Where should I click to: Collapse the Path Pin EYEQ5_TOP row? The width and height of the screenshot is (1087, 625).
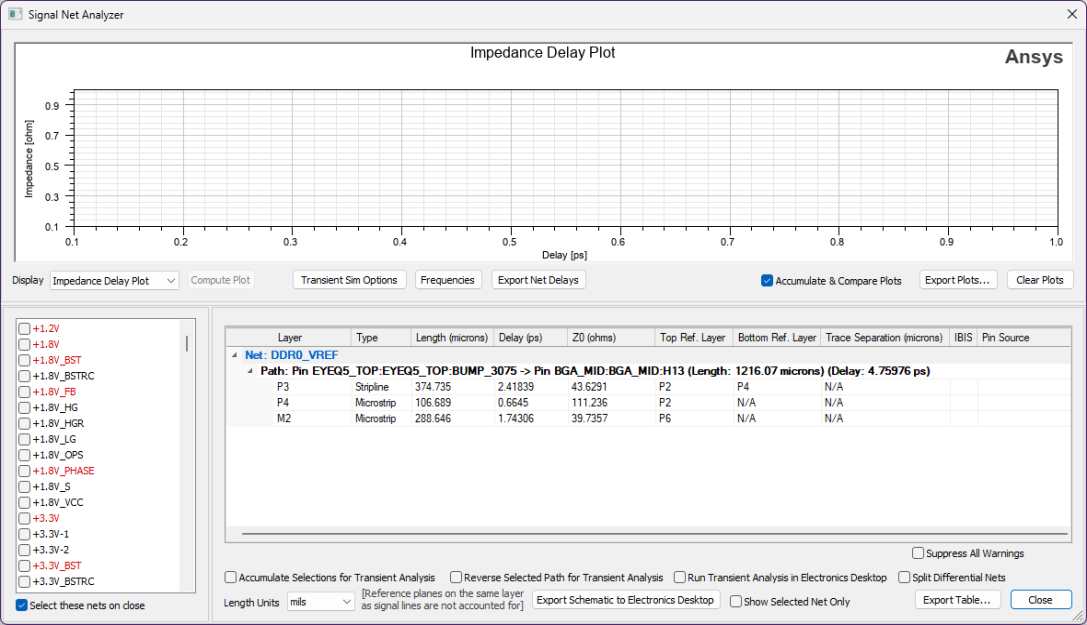(x=250, y=371)
